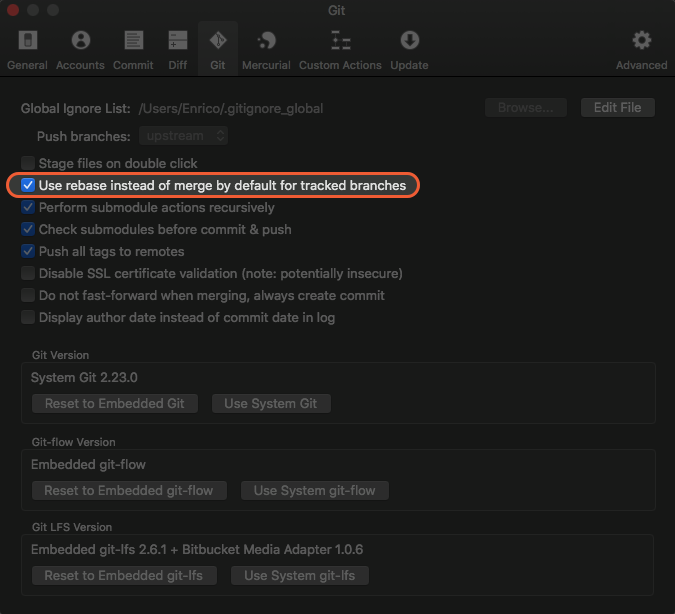Image resolution: width=675 pixels, height=614 pixels.
Task: Enable Stage files on double click
Action: (28, 163)
